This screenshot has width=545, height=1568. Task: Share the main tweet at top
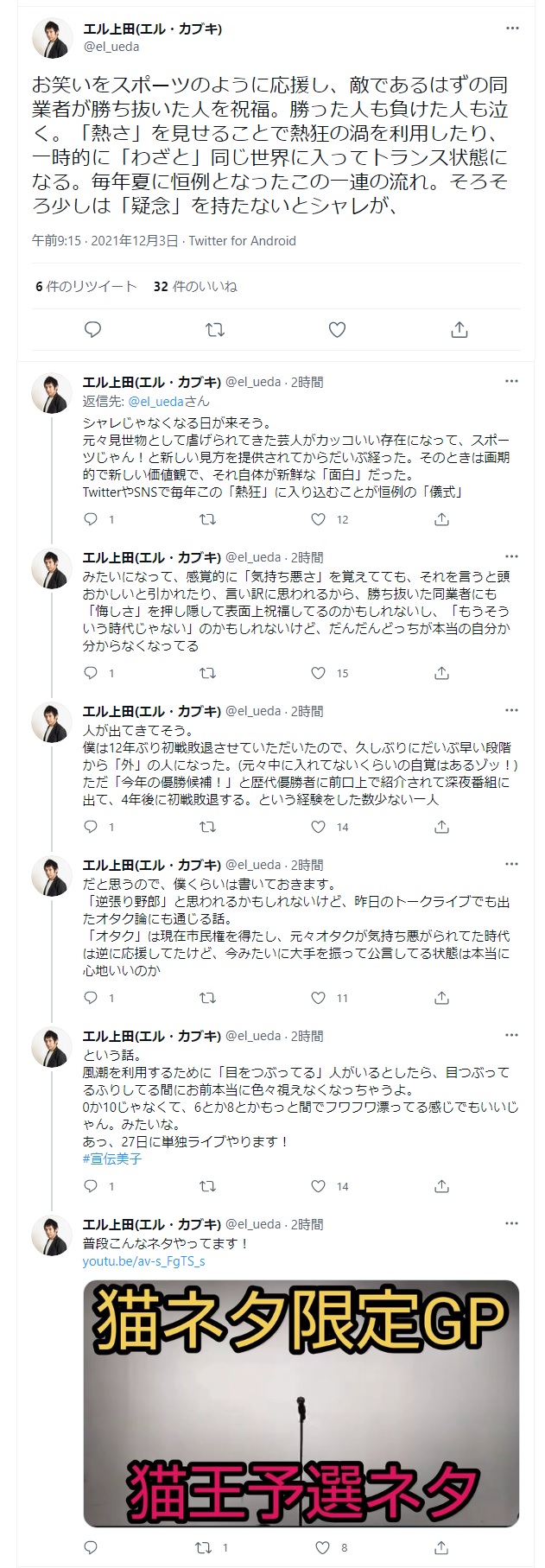coord(459,329)
